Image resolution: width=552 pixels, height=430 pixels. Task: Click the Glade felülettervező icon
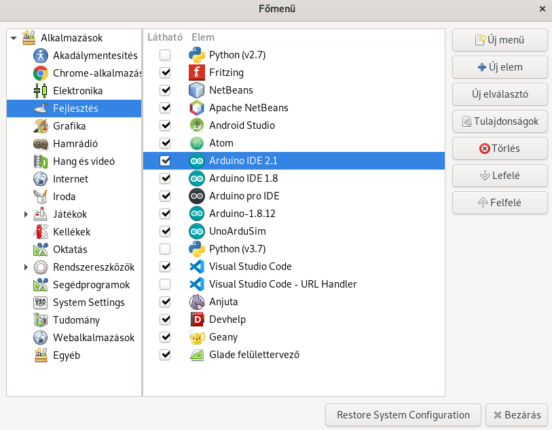196,354
